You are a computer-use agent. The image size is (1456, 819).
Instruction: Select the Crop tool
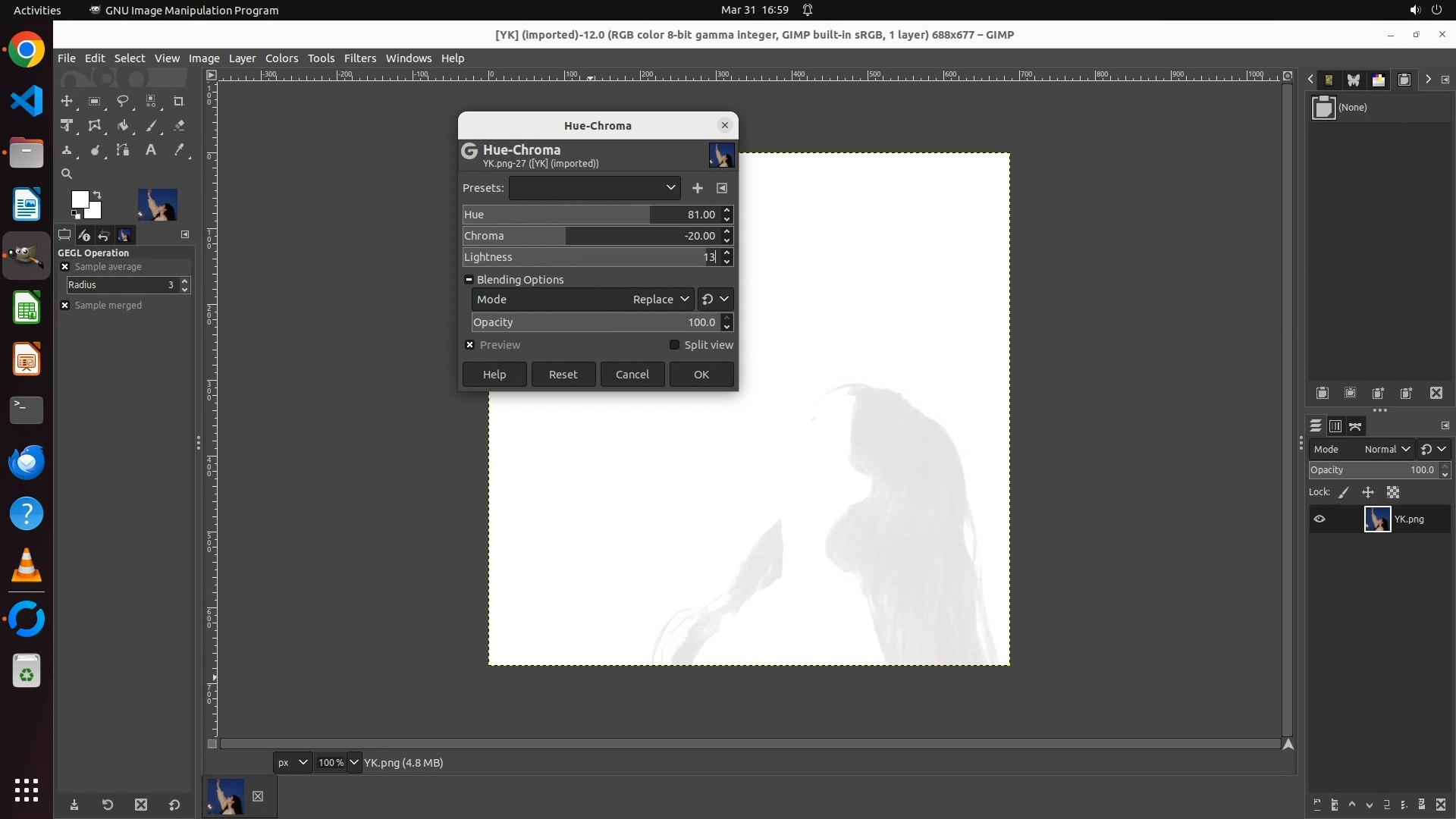179,101
